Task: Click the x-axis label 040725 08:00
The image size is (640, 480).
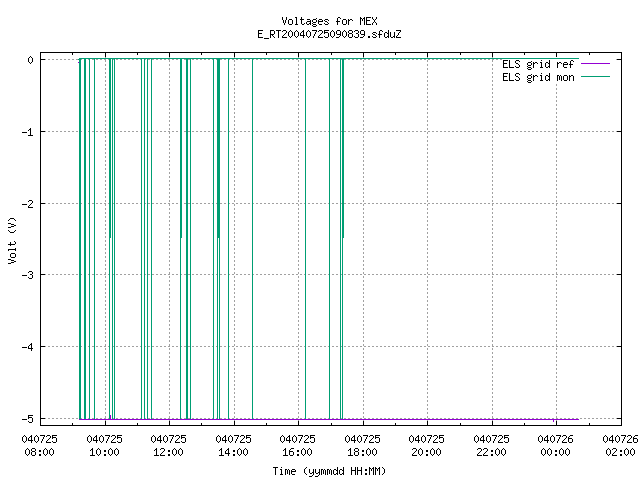Action: pyautogui.click(x=40, y=446)
